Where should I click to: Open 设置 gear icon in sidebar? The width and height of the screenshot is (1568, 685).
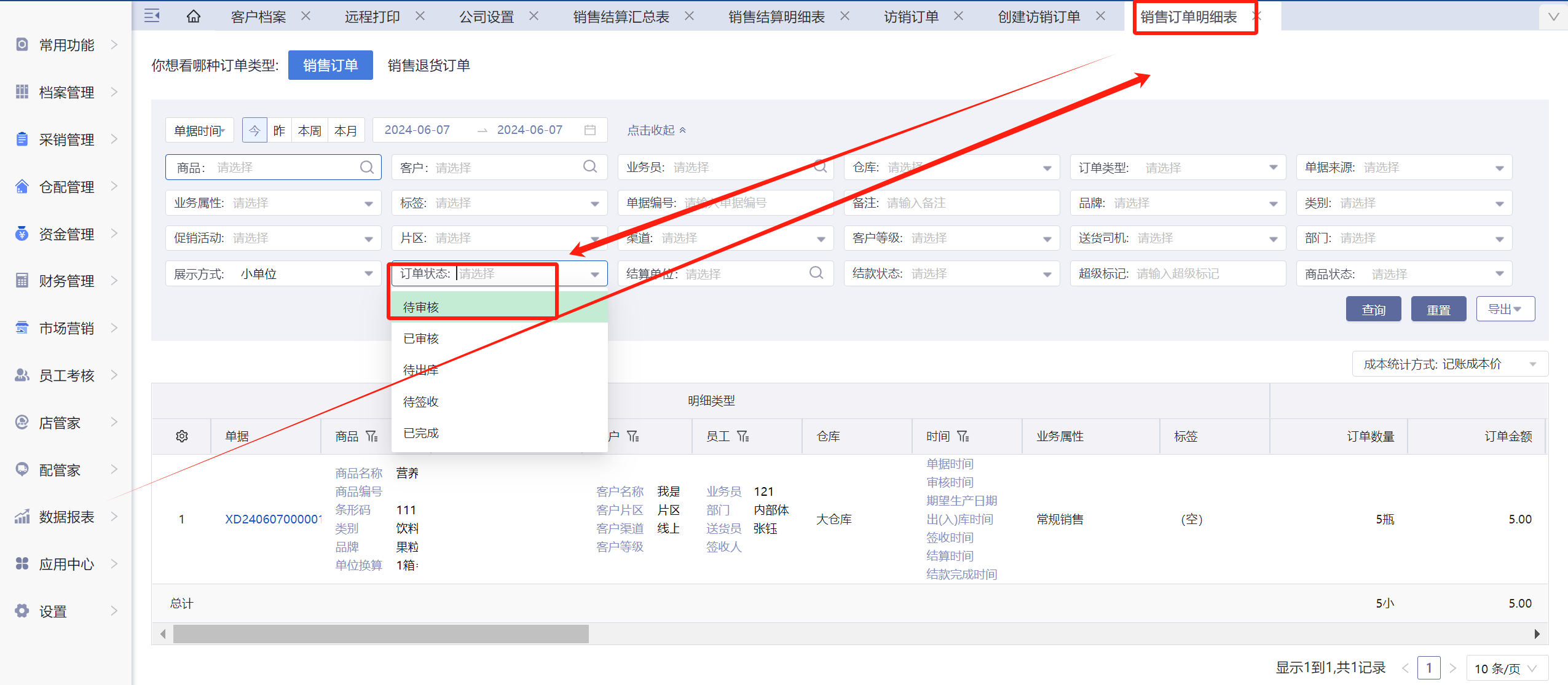coord(22,611)
